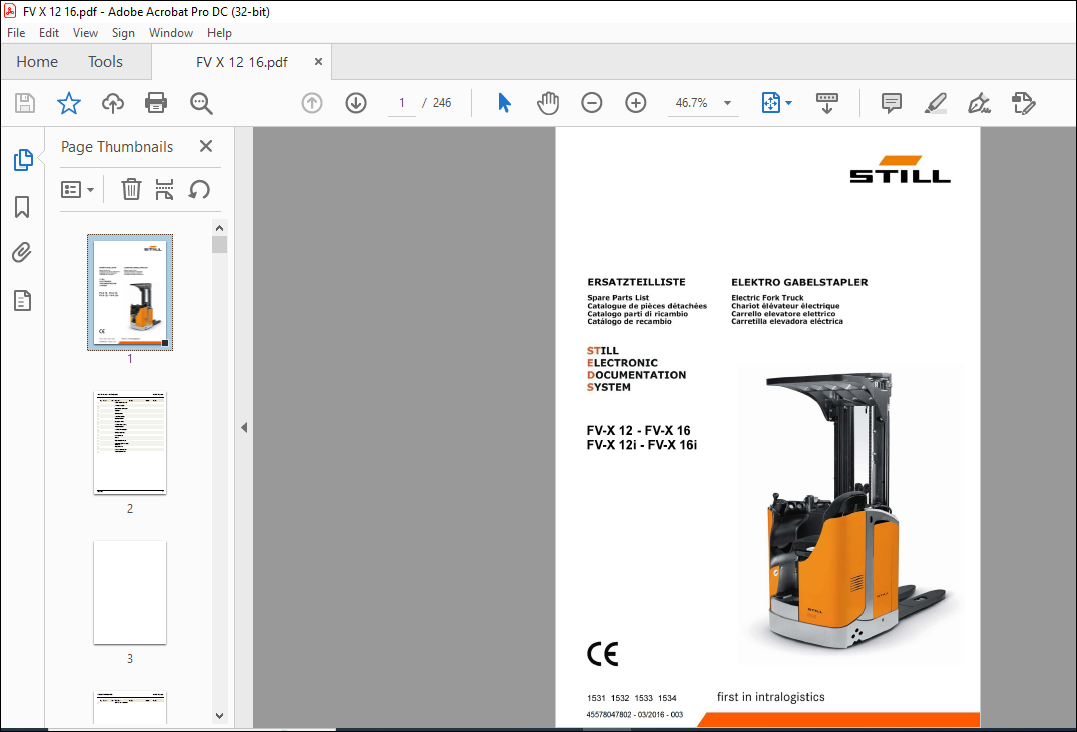This screenshot has height=732, width=1077.
Task: Click the 'ERSATZTEILLISTE' heading text
Action: [x=636, y=282]
